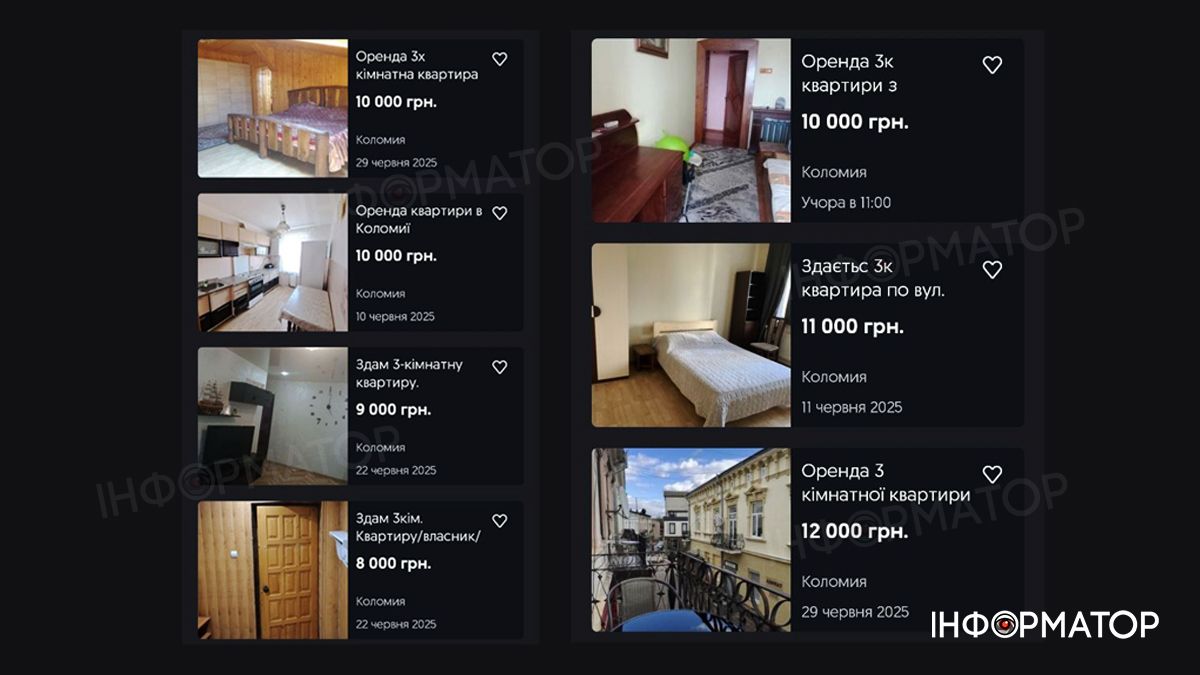The image size is (1200, 675).
Task: Open listing titled "Здам 3-кімнатну квартиру."
Action: (x=409, y=373)
